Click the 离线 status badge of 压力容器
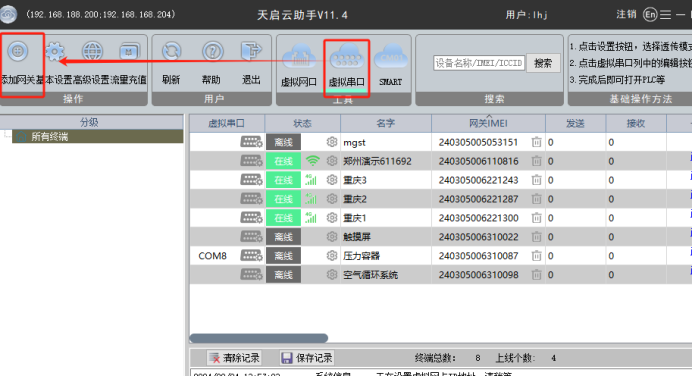693x376 pixels. point(283,255)
